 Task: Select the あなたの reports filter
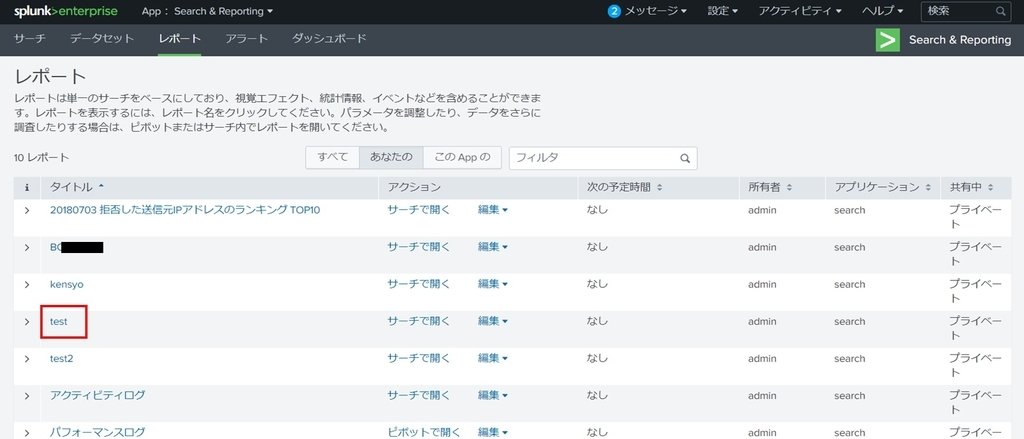click(x=391, y=158)
